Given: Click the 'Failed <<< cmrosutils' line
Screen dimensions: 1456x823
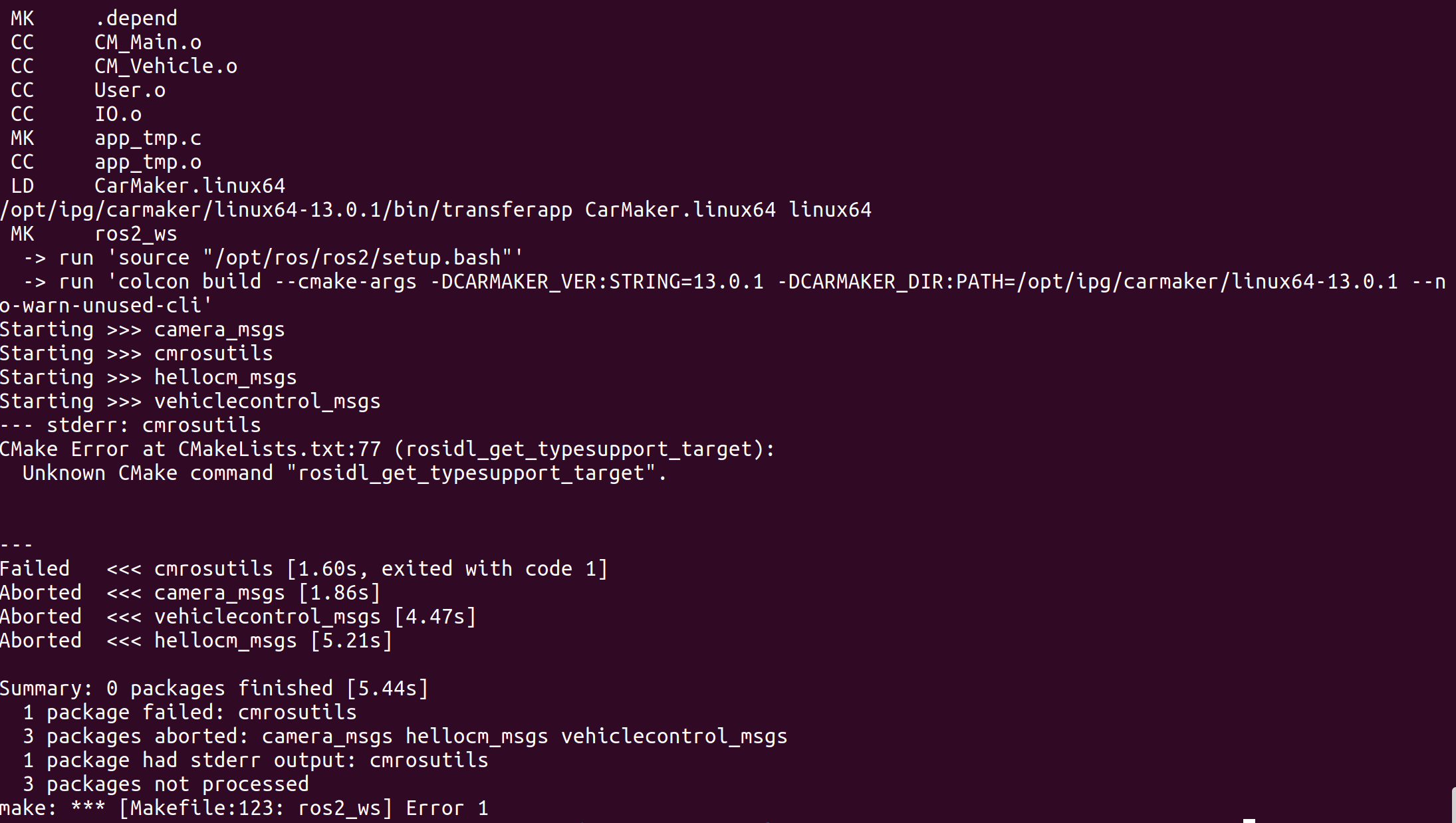Looking at the screenshot, I should click(x=304, y=569).
